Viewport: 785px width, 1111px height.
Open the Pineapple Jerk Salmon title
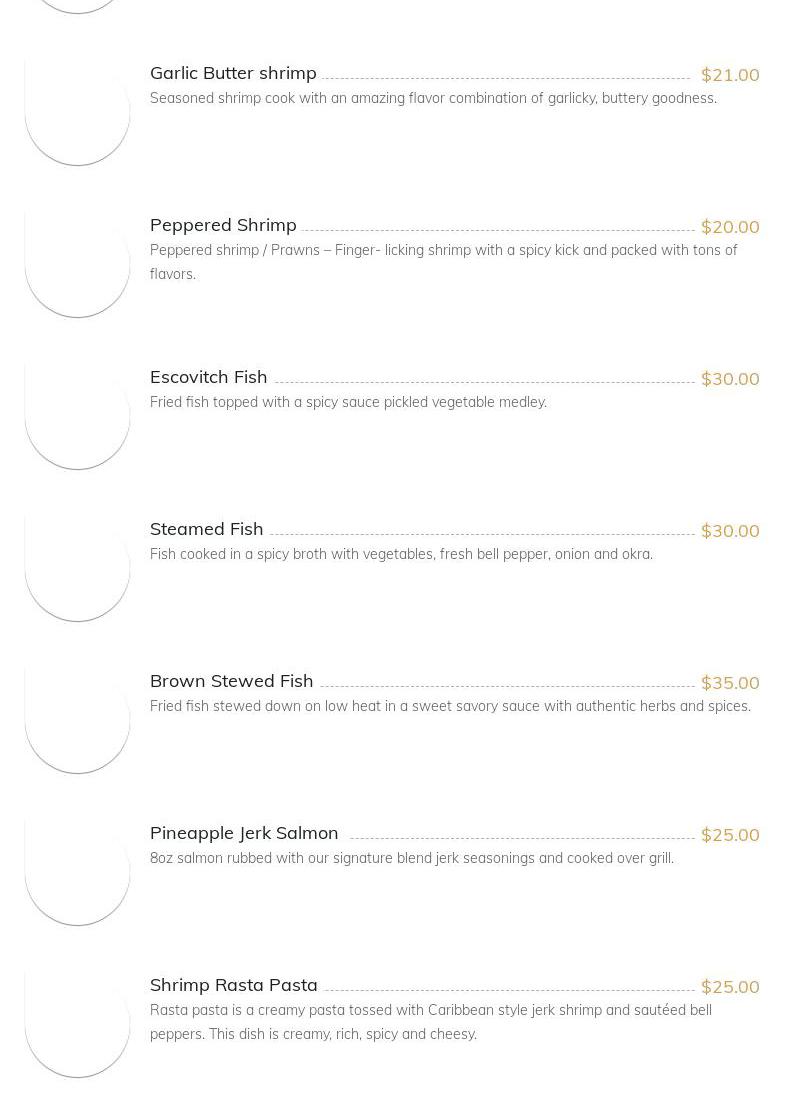point(244,833)
